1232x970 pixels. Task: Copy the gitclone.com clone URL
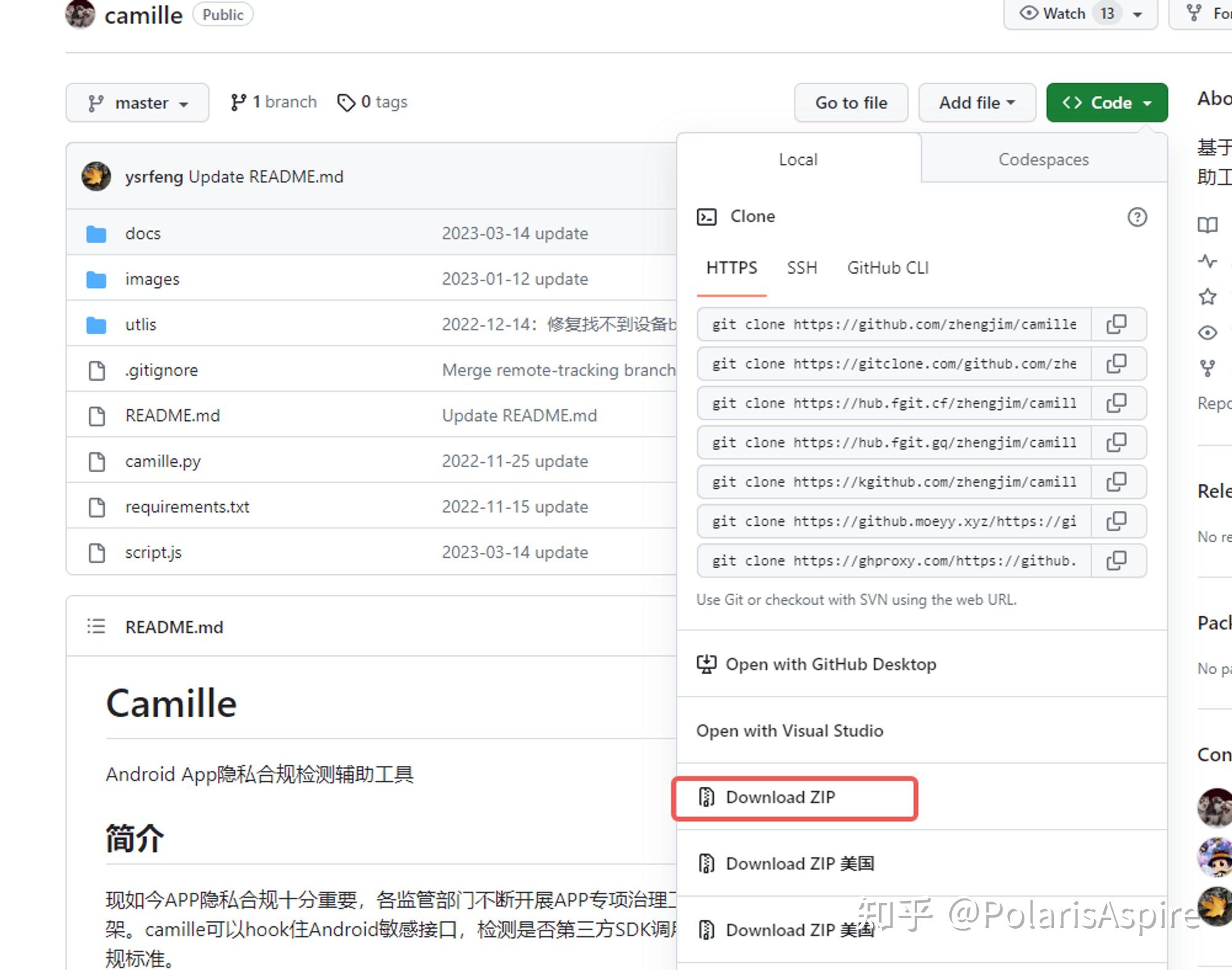click(x=1117, y=364)
